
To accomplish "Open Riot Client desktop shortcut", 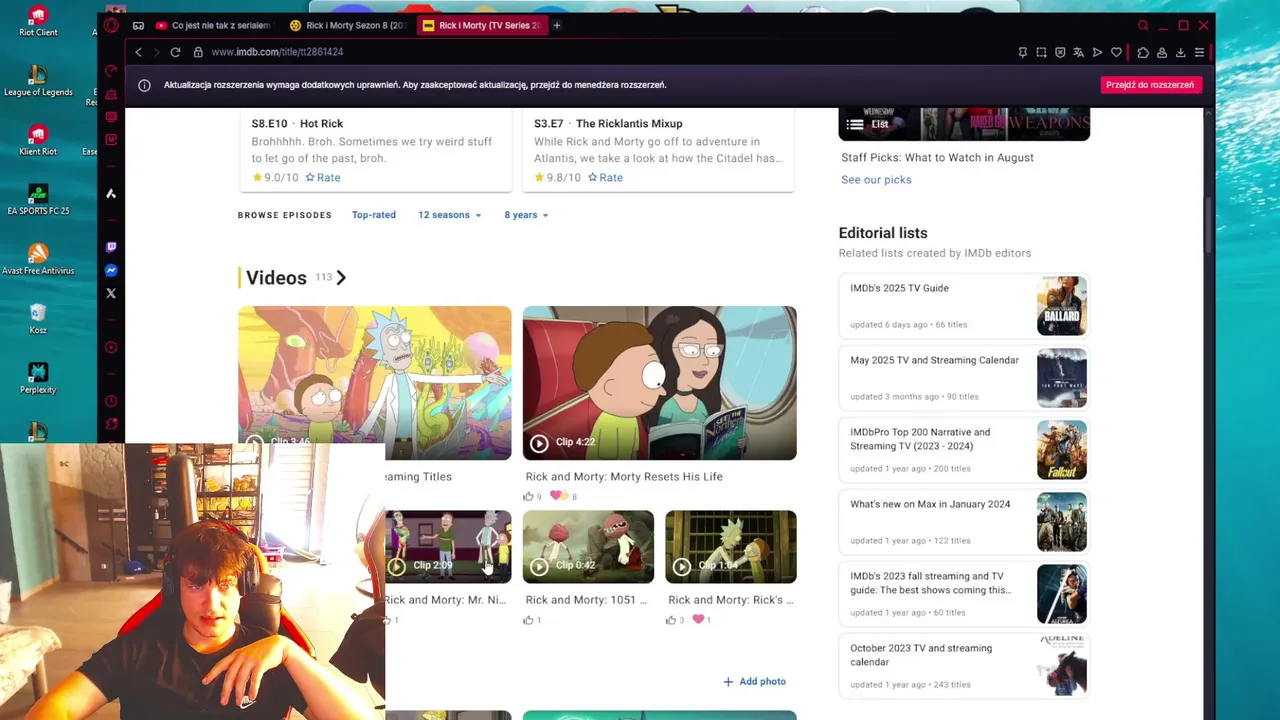I will pos(38,21).
